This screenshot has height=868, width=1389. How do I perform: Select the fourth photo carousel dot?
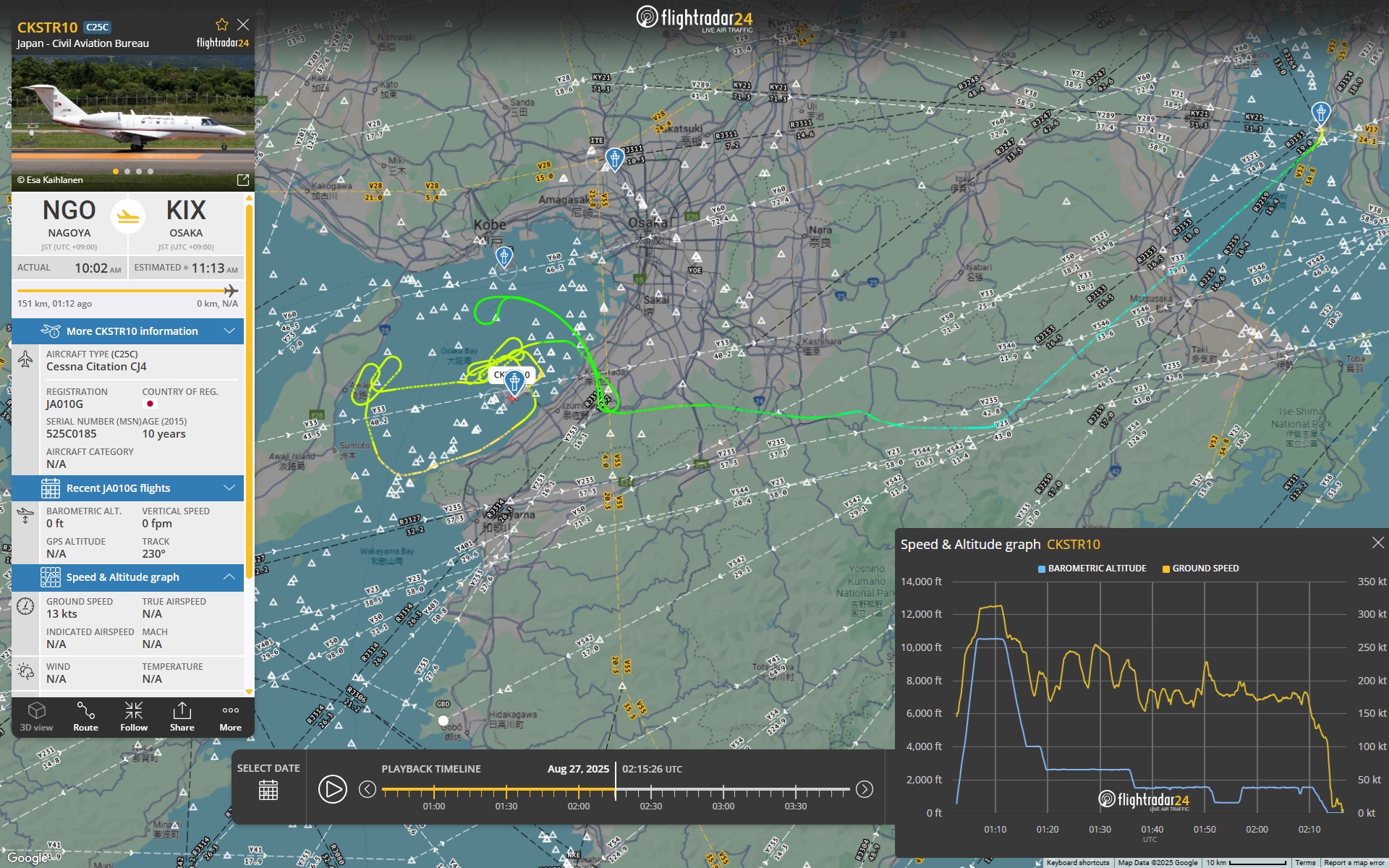point(150,171)
